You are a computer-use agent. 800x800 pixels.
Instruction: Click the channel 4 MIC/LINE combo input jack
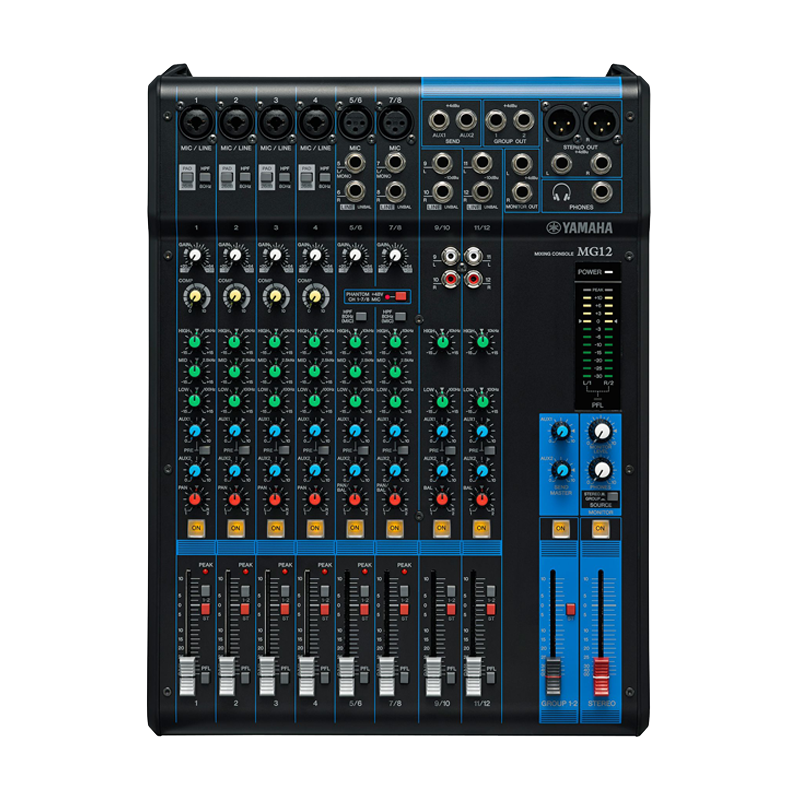click(x=315, y=122)
